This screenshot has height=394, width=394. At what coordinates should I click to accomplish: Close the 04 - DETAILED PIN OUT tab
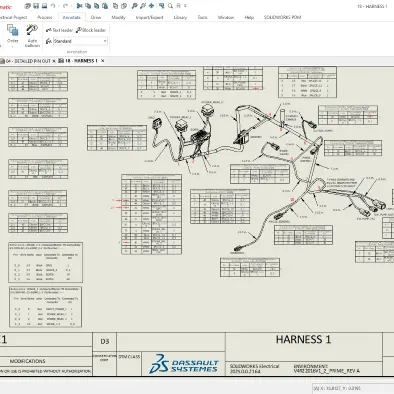pos(54,61)
